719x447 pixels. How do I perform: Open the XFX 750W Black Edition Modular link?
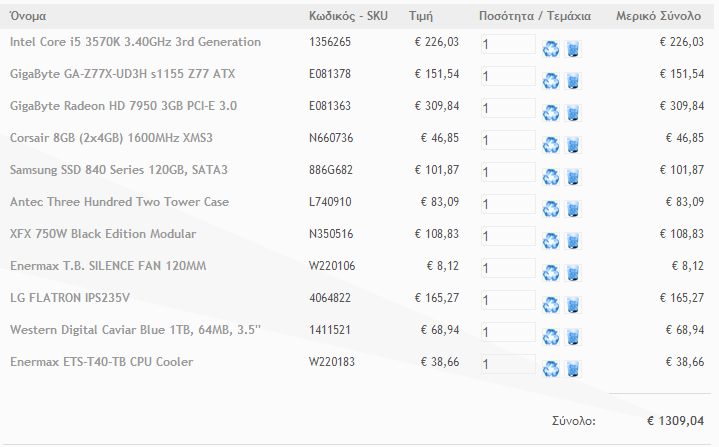point(103,234)
